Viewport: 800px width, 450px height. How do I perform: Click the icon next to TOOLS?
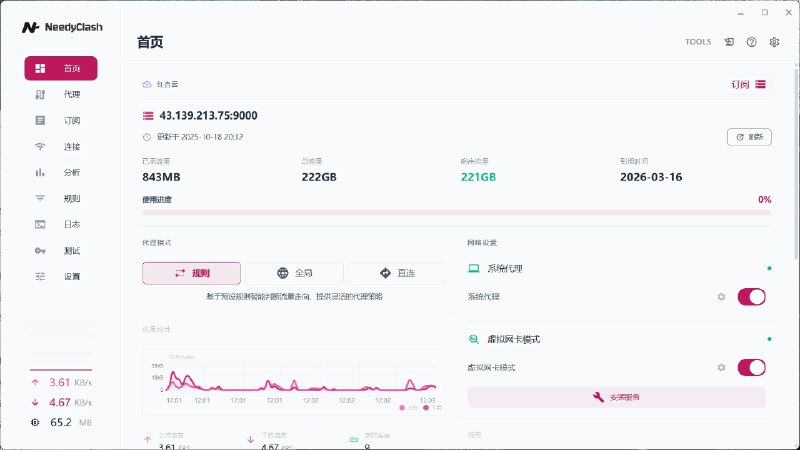(729, 42)
